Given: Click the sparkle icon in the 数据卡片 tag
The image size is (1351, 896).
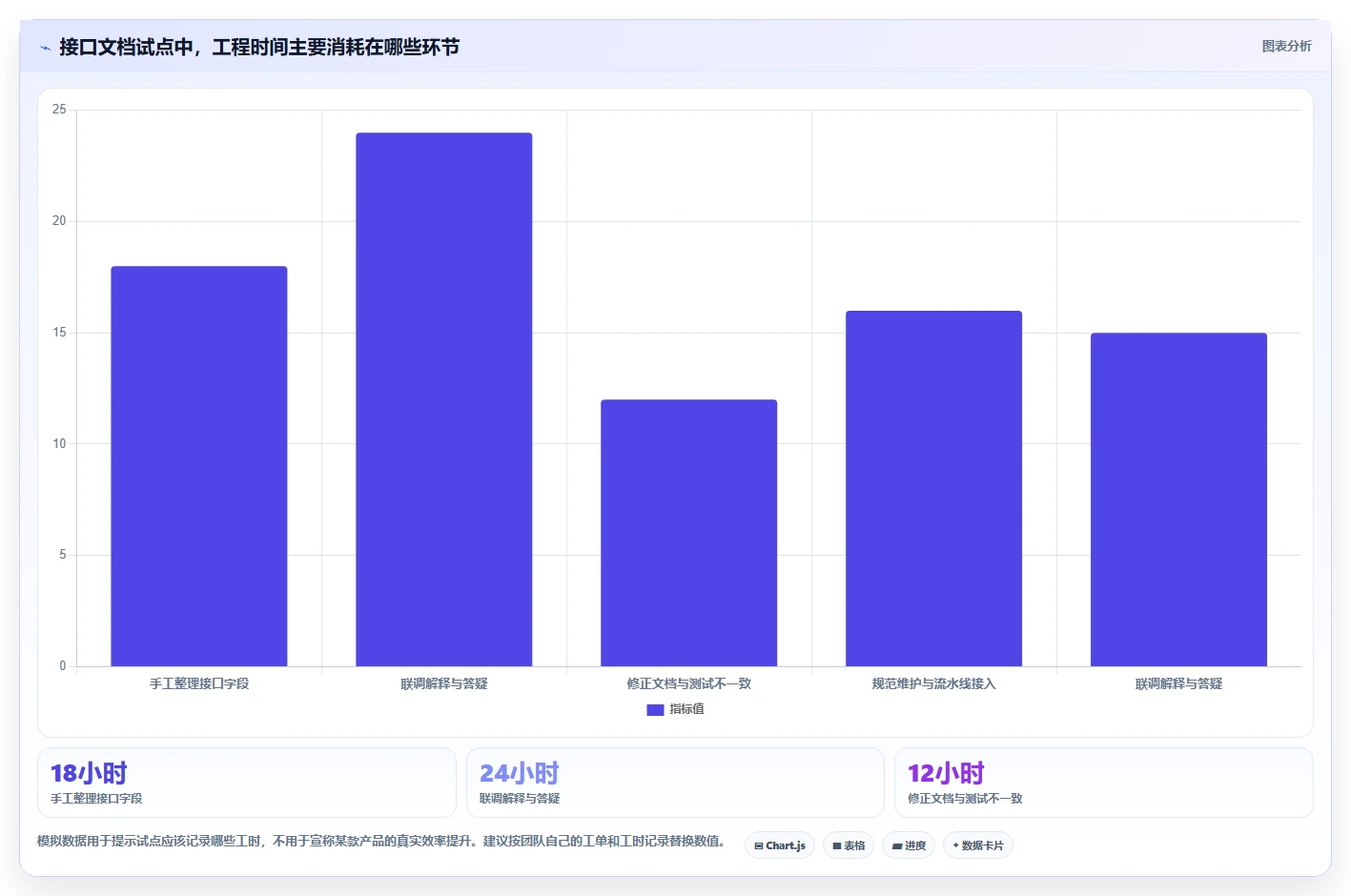Looking at the screenshot, I should [x=956, y=845].
